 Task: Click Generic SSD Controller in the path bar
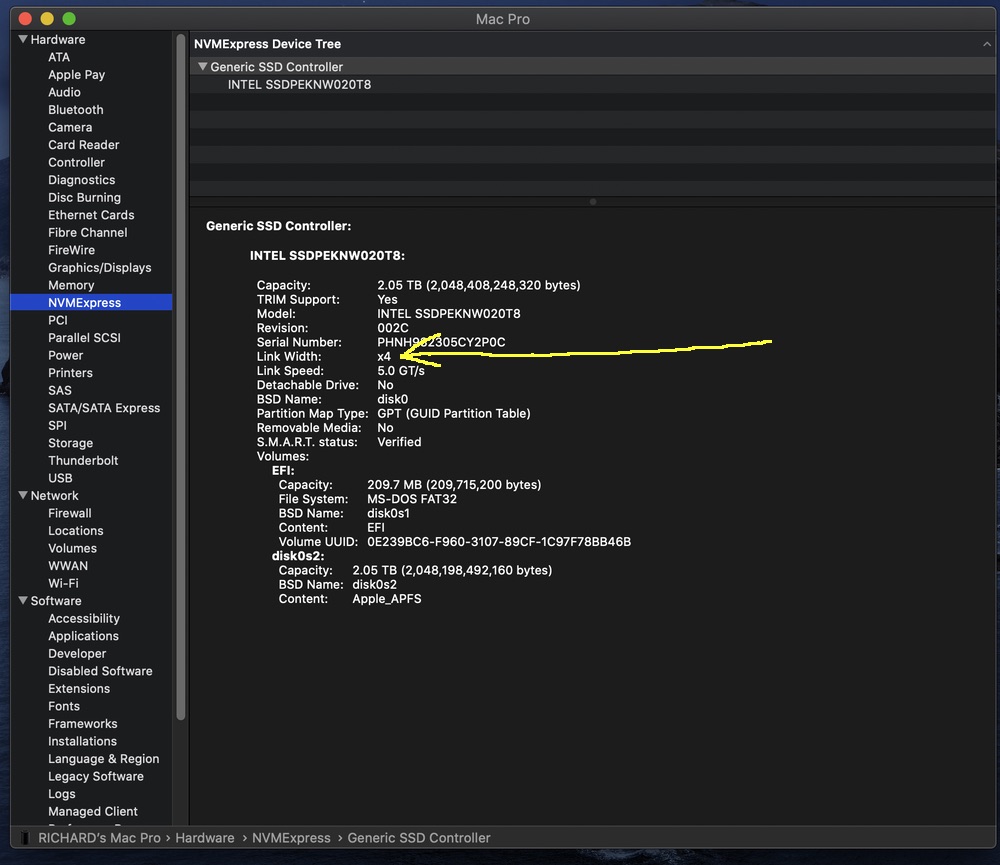(x=418, y=838)
